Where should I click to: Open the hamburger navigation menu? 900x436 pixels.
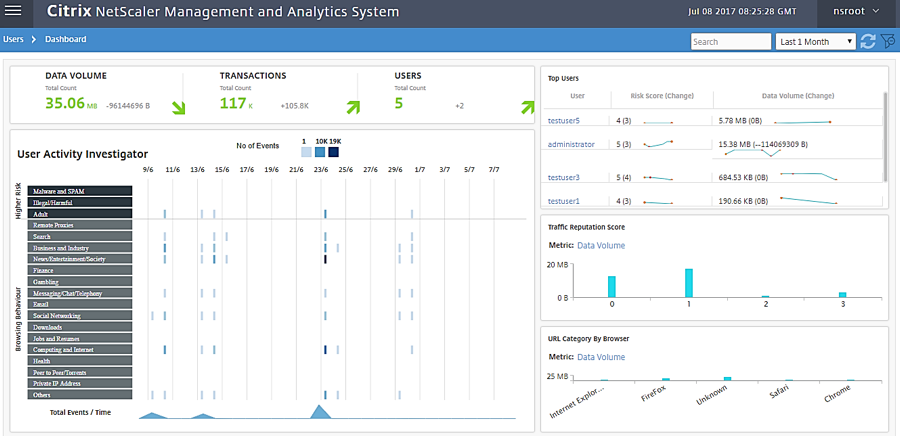click(14, 13)
